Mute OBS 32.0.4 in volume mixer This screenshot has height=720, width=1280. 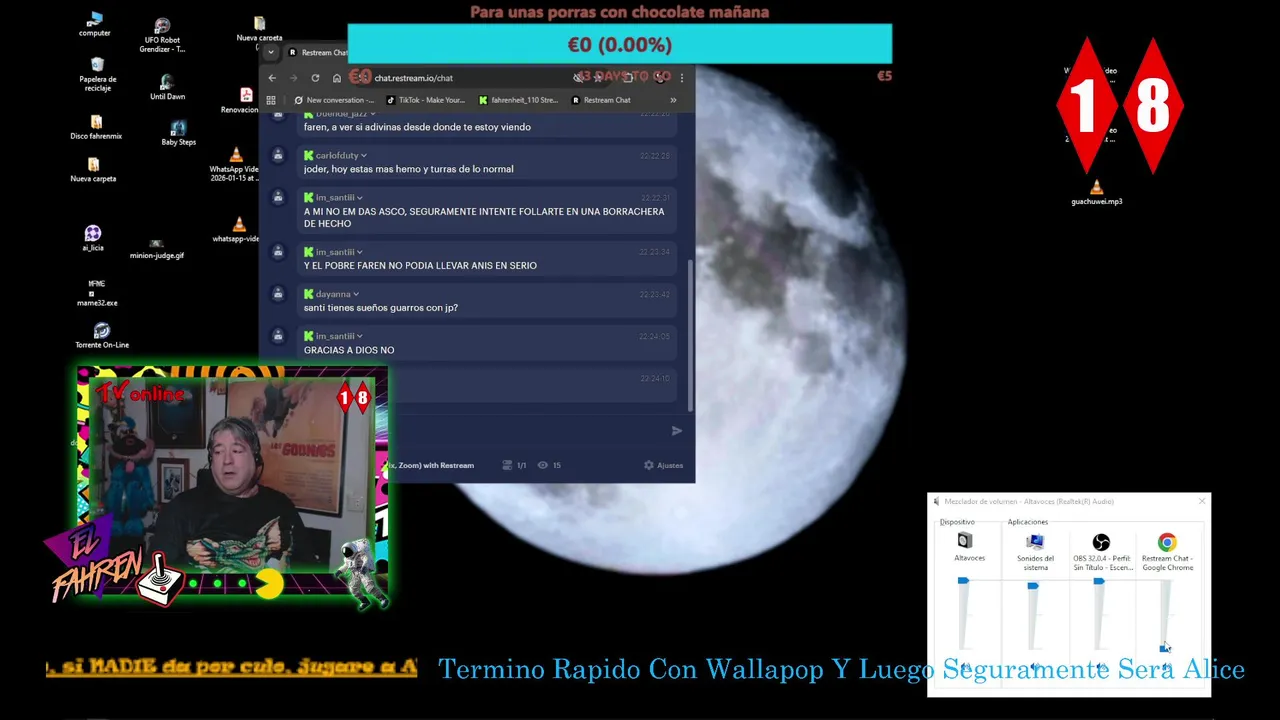(x=1101, y=667)
